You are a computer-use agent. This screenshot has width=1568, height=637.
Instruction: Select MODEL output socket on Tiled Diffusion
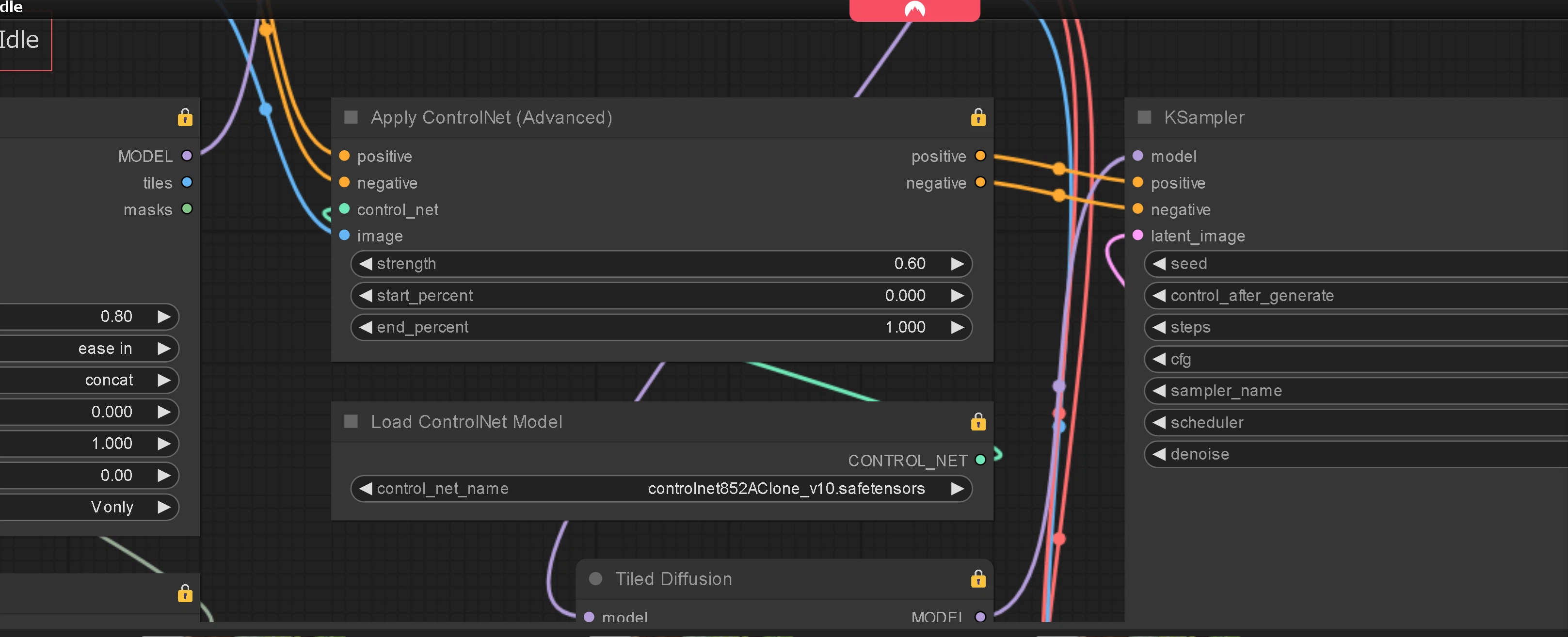coord(980,616)
